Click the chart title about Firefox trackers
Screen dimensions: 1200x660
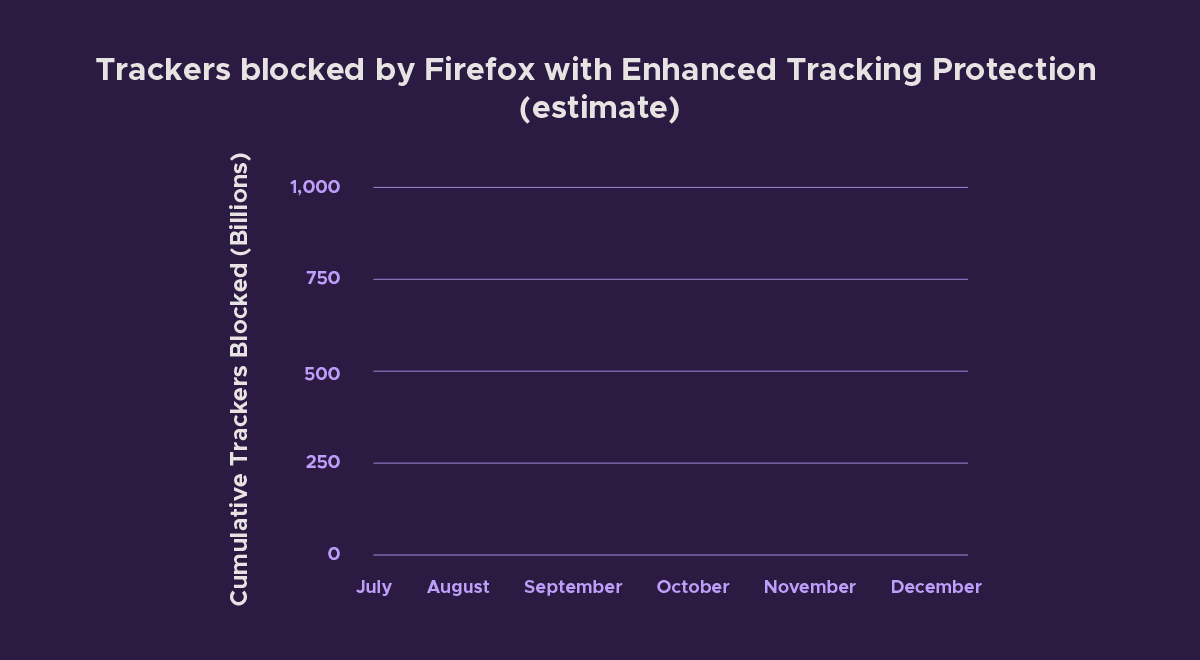point(596,70)
